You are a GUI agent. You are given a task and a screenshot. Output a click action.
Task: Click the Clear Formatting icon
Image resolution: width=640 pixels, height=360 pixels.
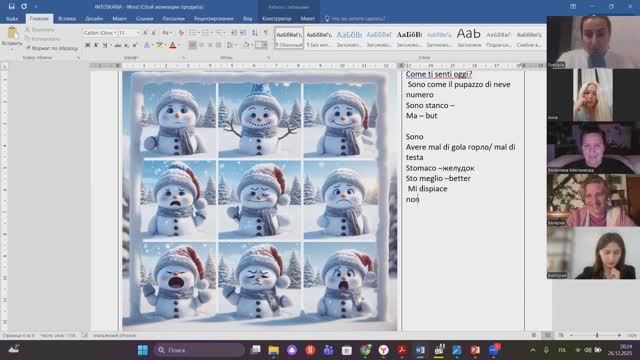pyautogui.click(x=181, y=33)
